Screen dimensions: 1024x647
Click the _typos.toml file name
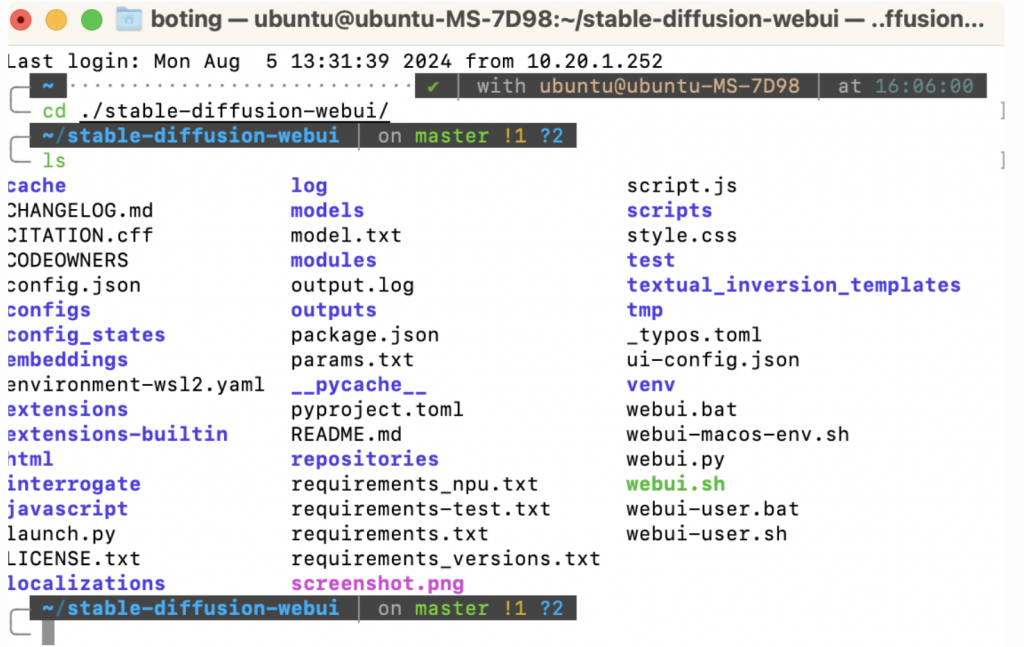(x=694, y=335)
